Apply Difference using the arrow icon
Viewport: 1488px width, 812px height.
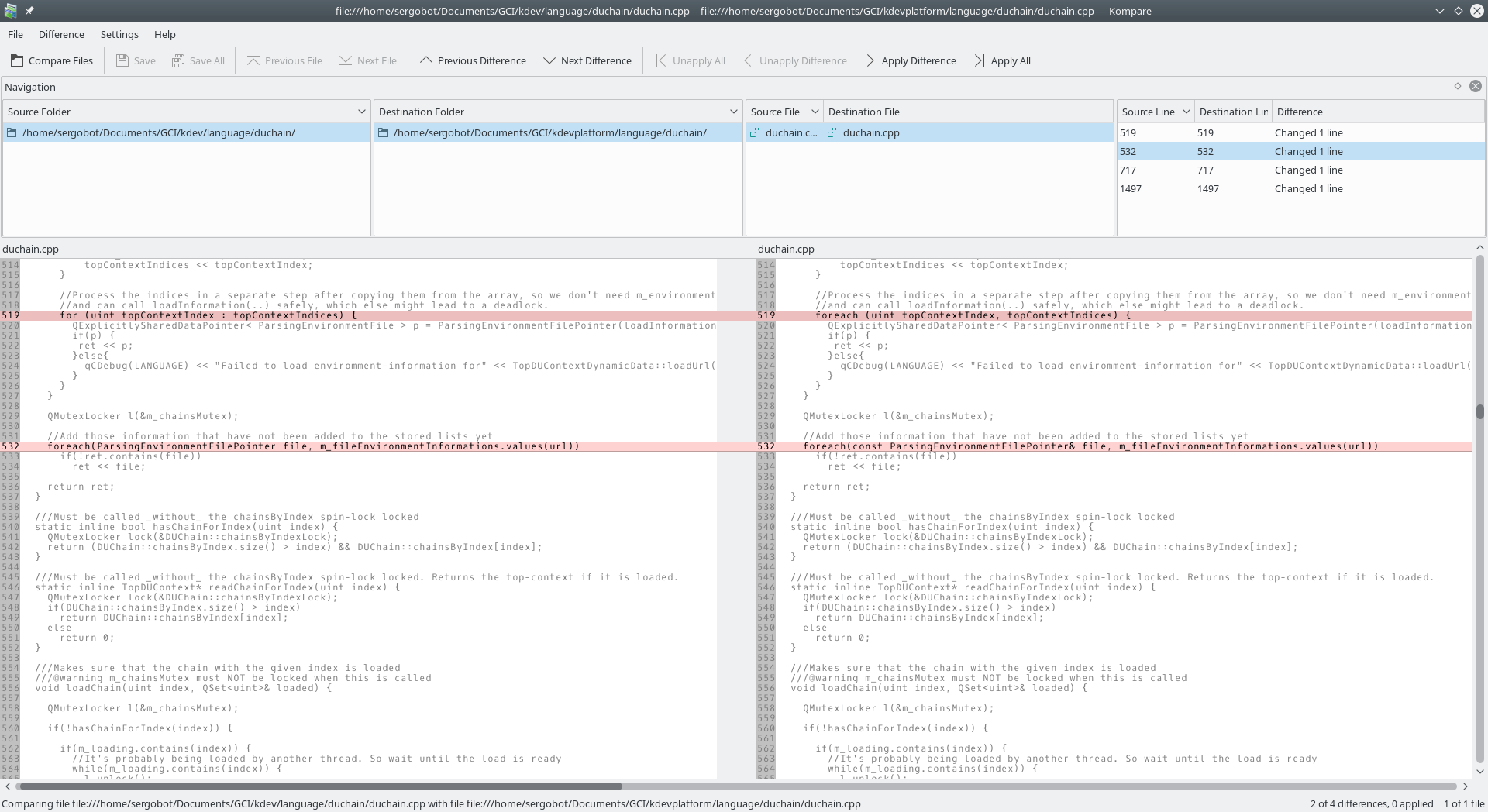point(870,60)
